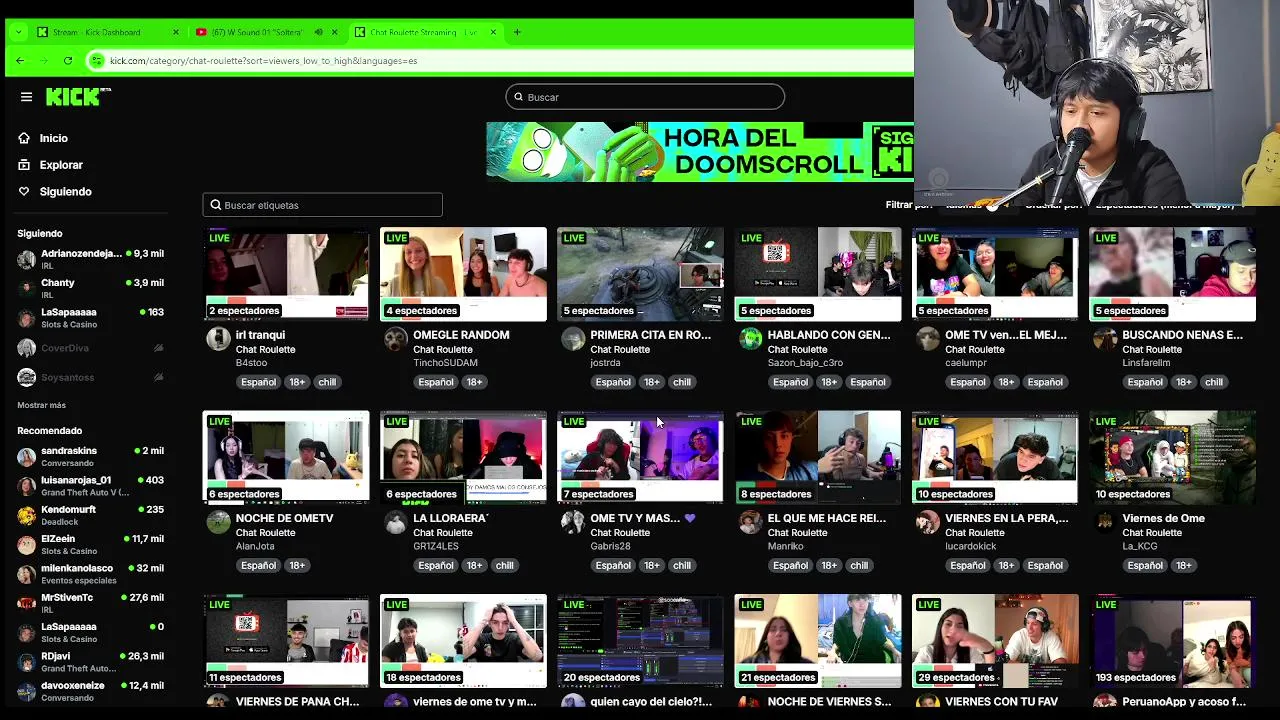This screenshot has height=720, width=1280.
Task: Open Chat Roulette category under BUSCANDO NENAS
Action: click(1152, 349)
